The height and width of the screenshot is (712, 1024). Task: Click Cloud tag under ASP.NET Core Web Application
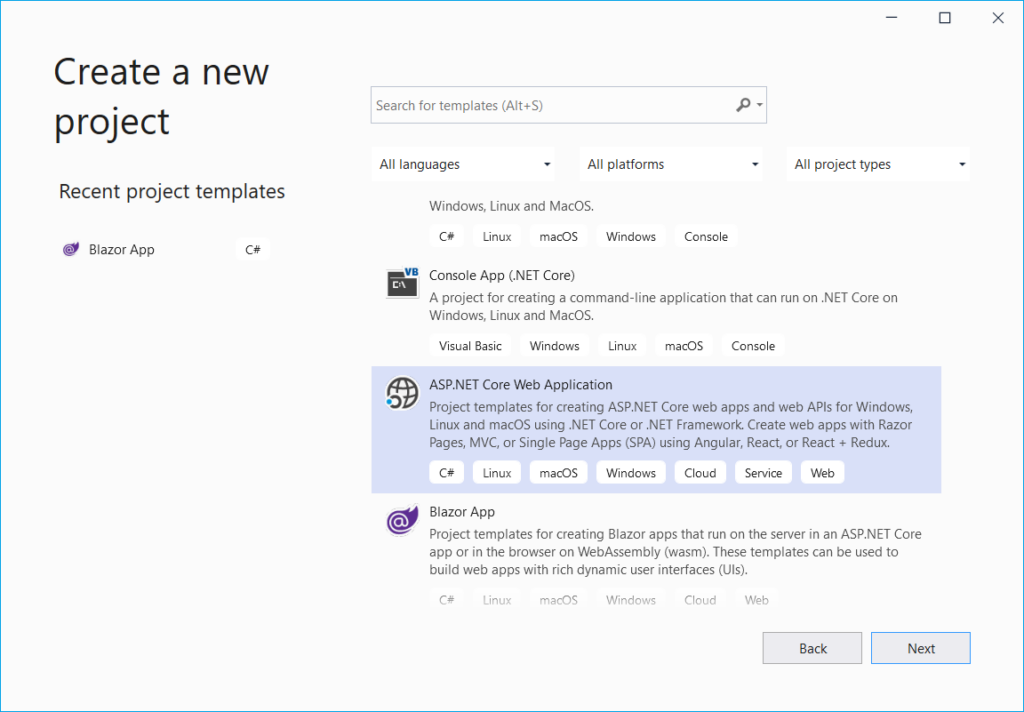click(700, 472)
